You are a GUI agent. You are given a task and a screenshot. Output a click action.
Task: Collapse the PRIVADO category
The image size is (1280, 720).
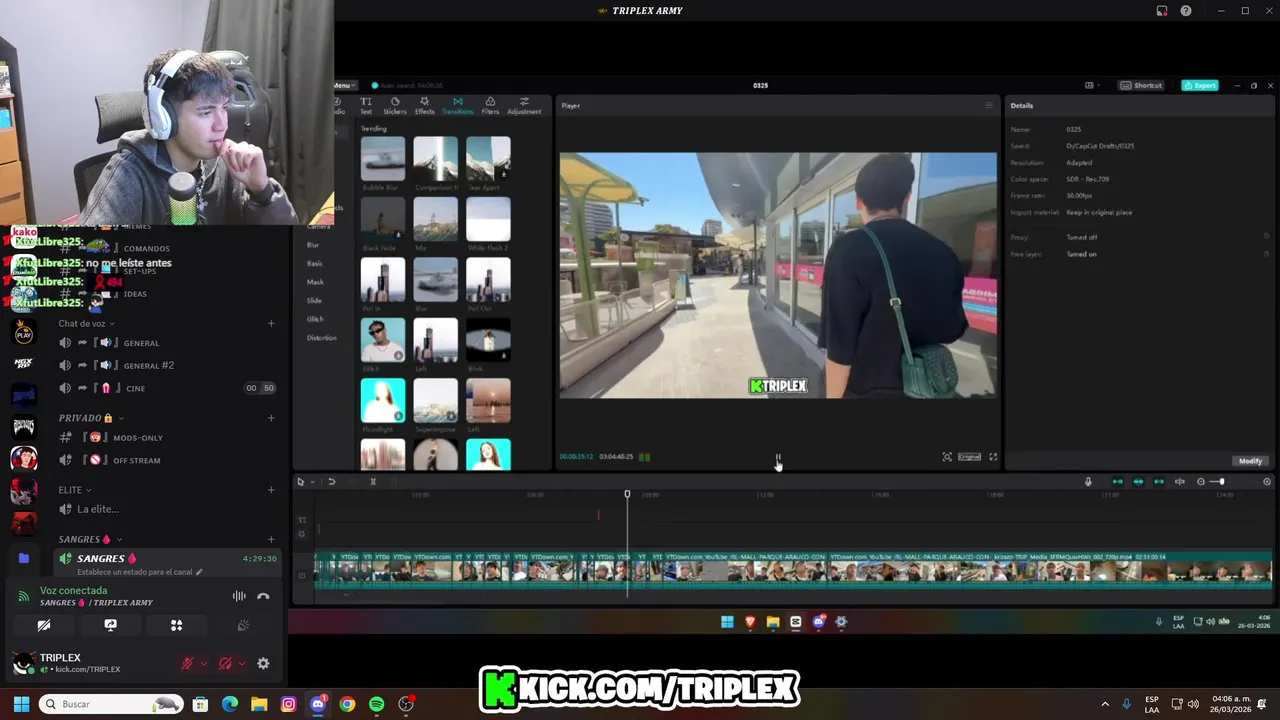tap(91, 418)
